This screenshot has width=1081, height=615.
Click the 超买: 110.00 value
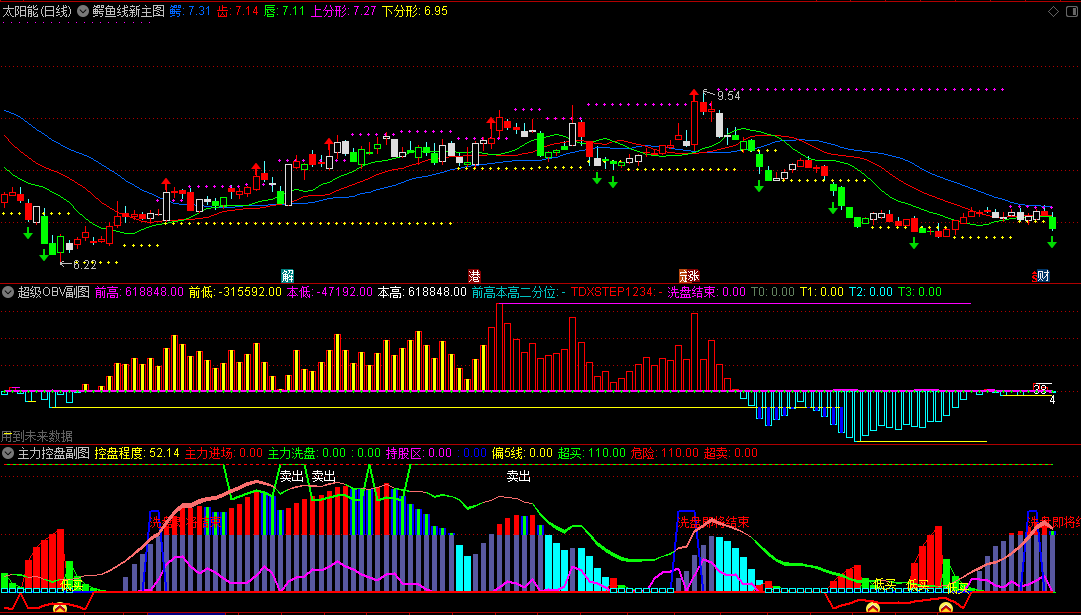tap(590, 454)
